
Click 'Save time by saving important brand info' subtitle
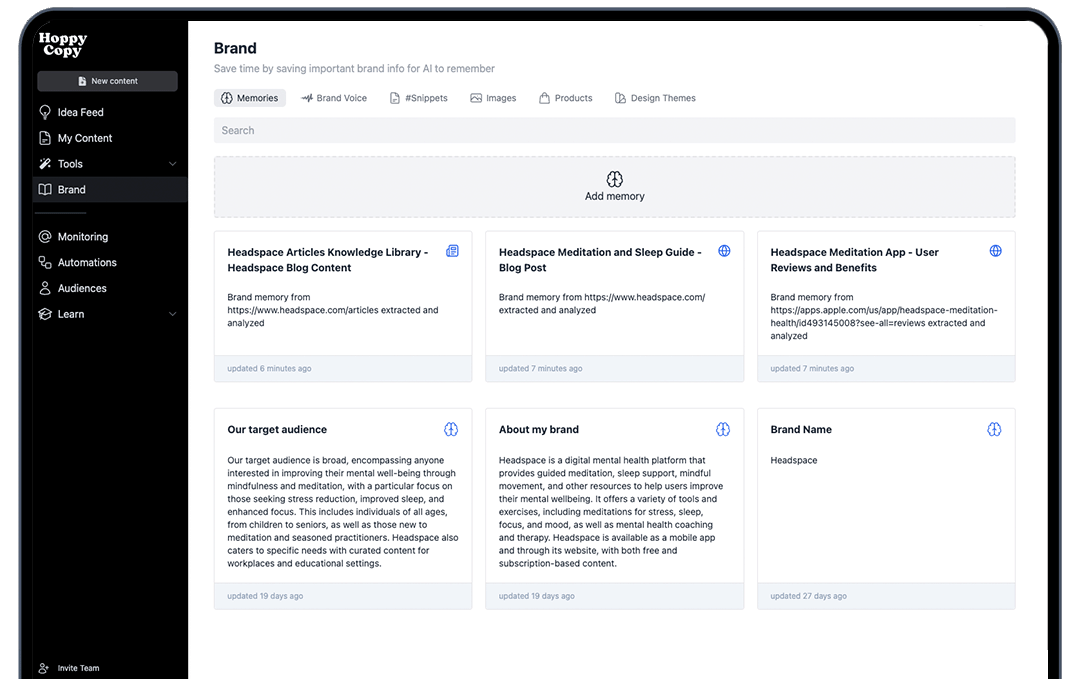coord(354,69)
